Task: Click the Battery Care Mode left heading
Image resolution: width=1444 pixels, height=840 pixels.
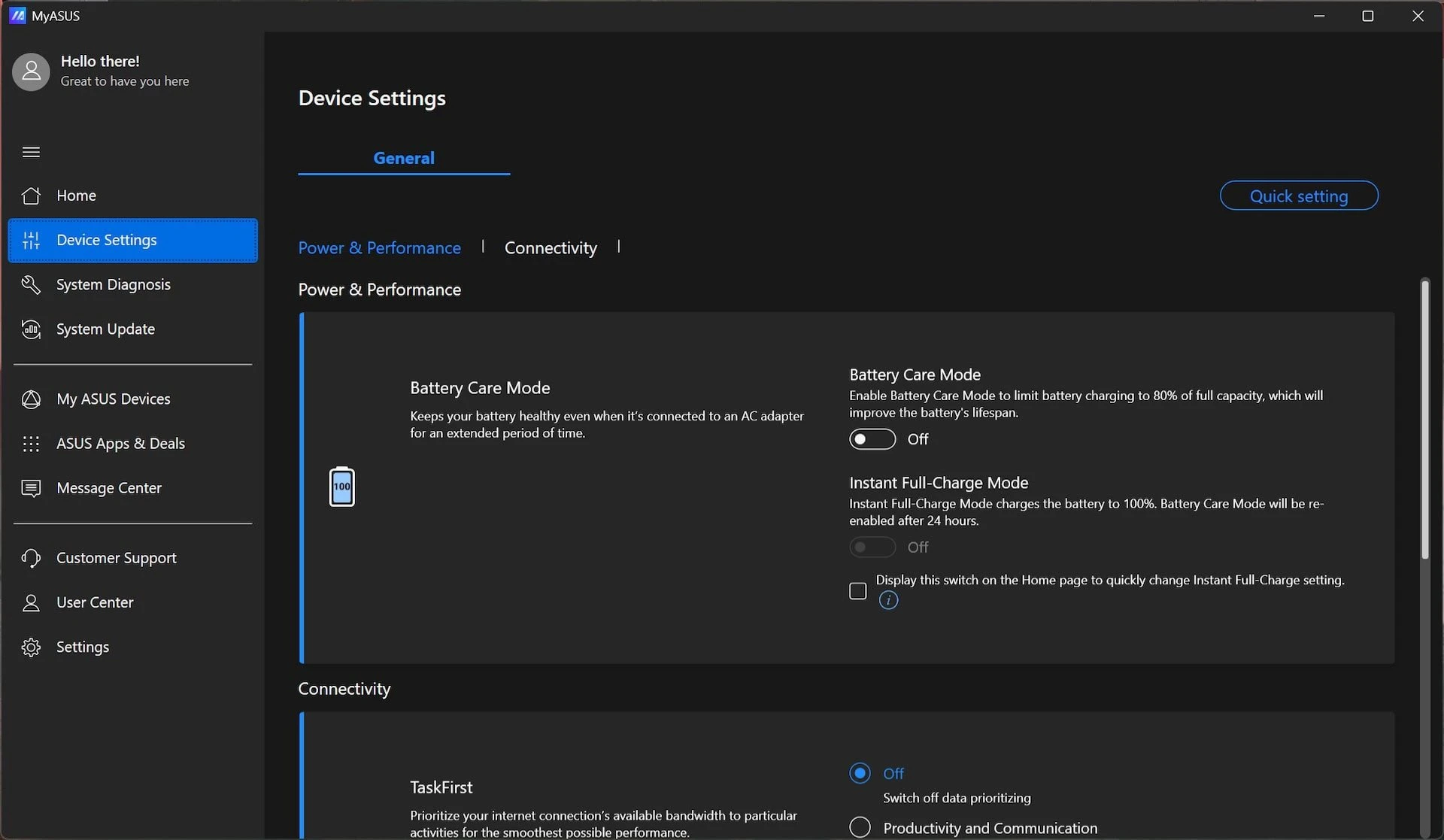Action: click(x=480, y=388)
